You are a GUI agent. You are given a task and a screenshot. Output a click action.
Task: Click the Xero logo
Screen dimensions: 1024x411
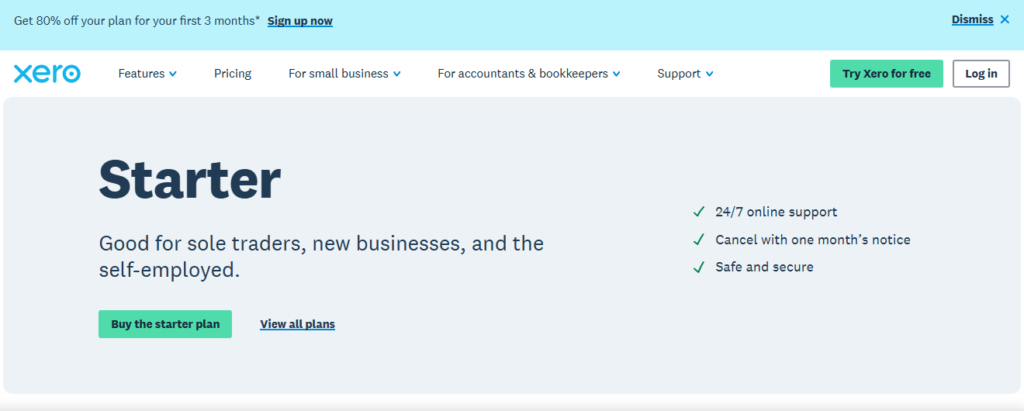tap(47, 73)
